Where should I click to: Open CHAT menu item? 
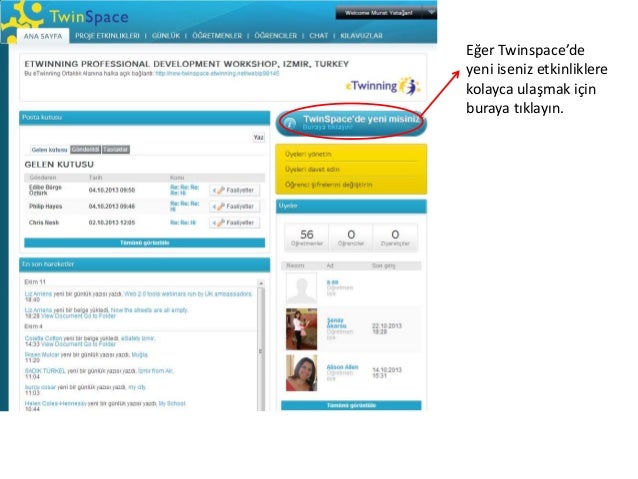[319, 36]
